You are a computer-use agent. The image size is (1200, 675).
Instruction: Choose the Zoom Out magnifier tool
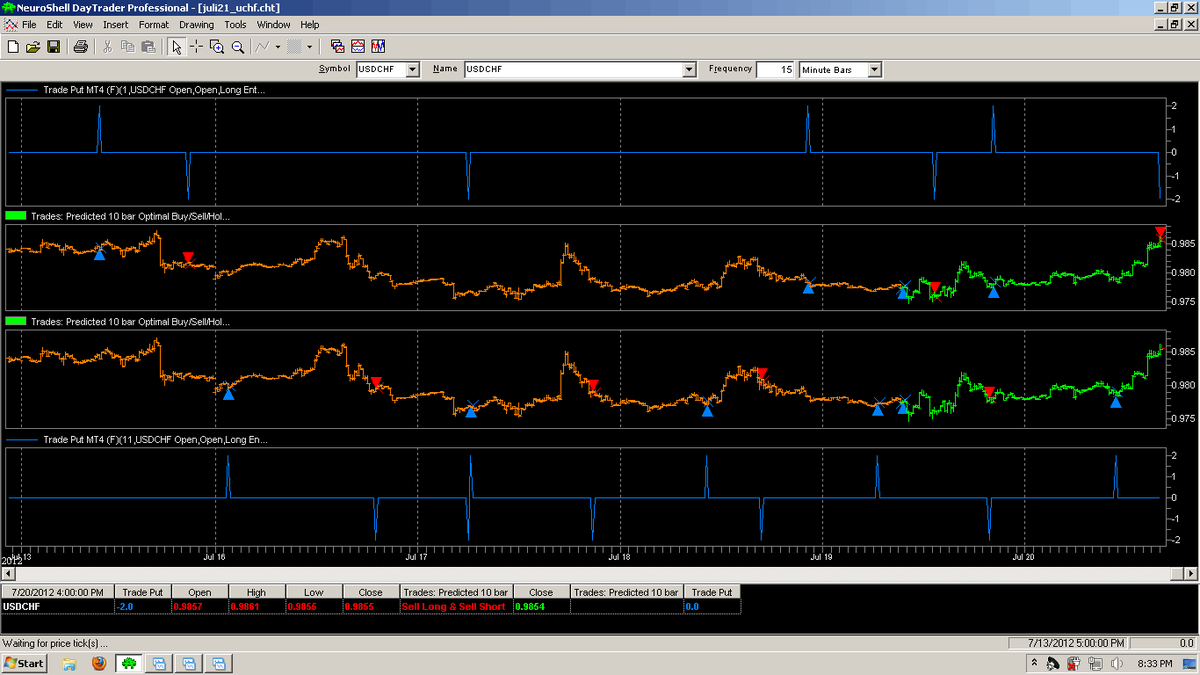(238, 46)
